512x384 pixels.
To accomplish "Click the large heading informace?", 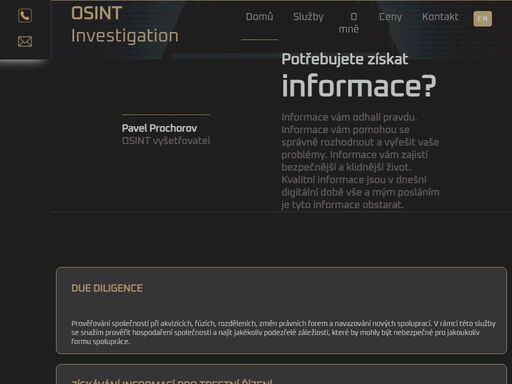I will pos(359,86).
